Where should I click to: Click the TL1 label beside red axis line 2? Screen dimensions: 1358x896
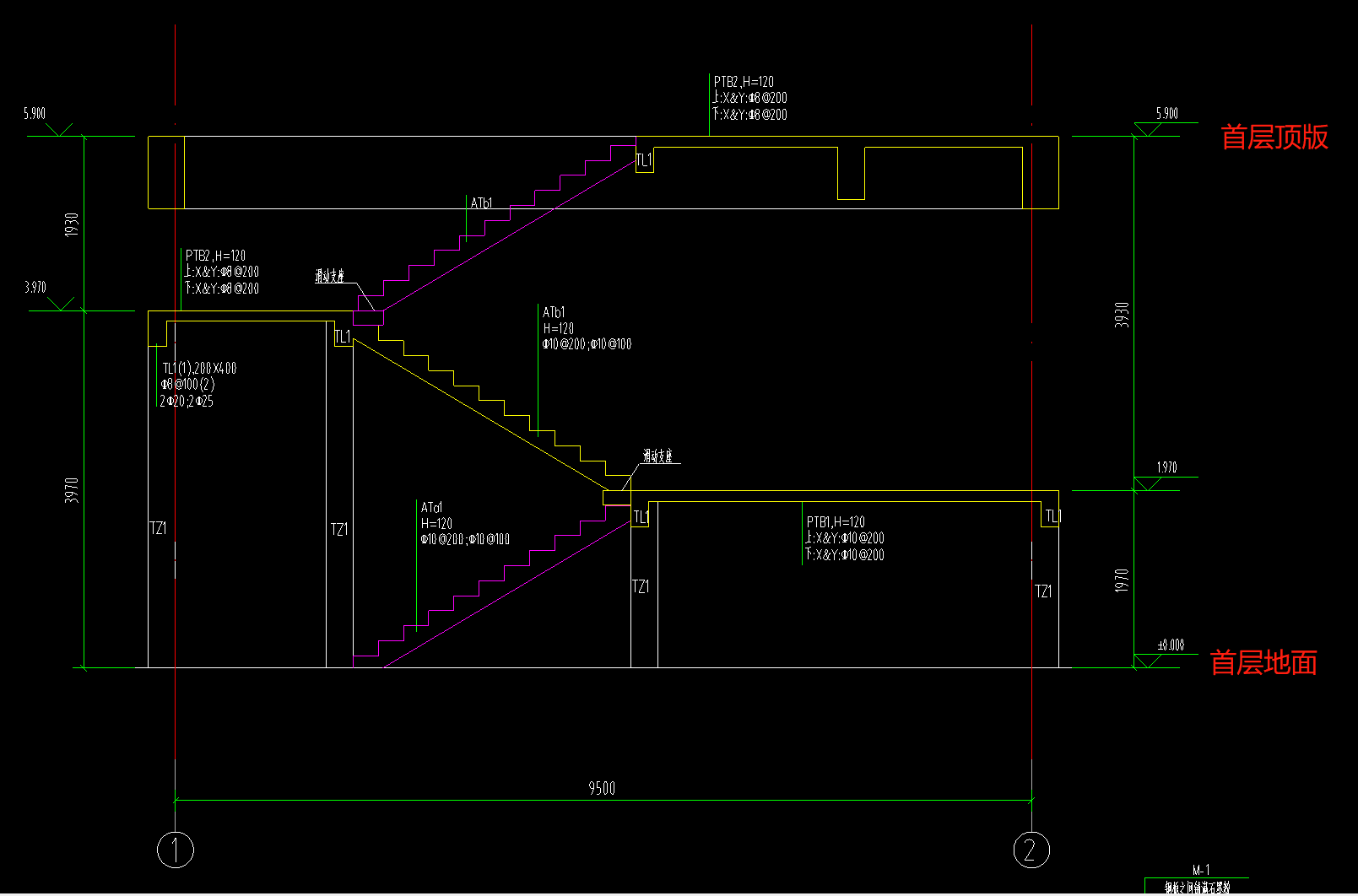click(x=1052, y=515)
